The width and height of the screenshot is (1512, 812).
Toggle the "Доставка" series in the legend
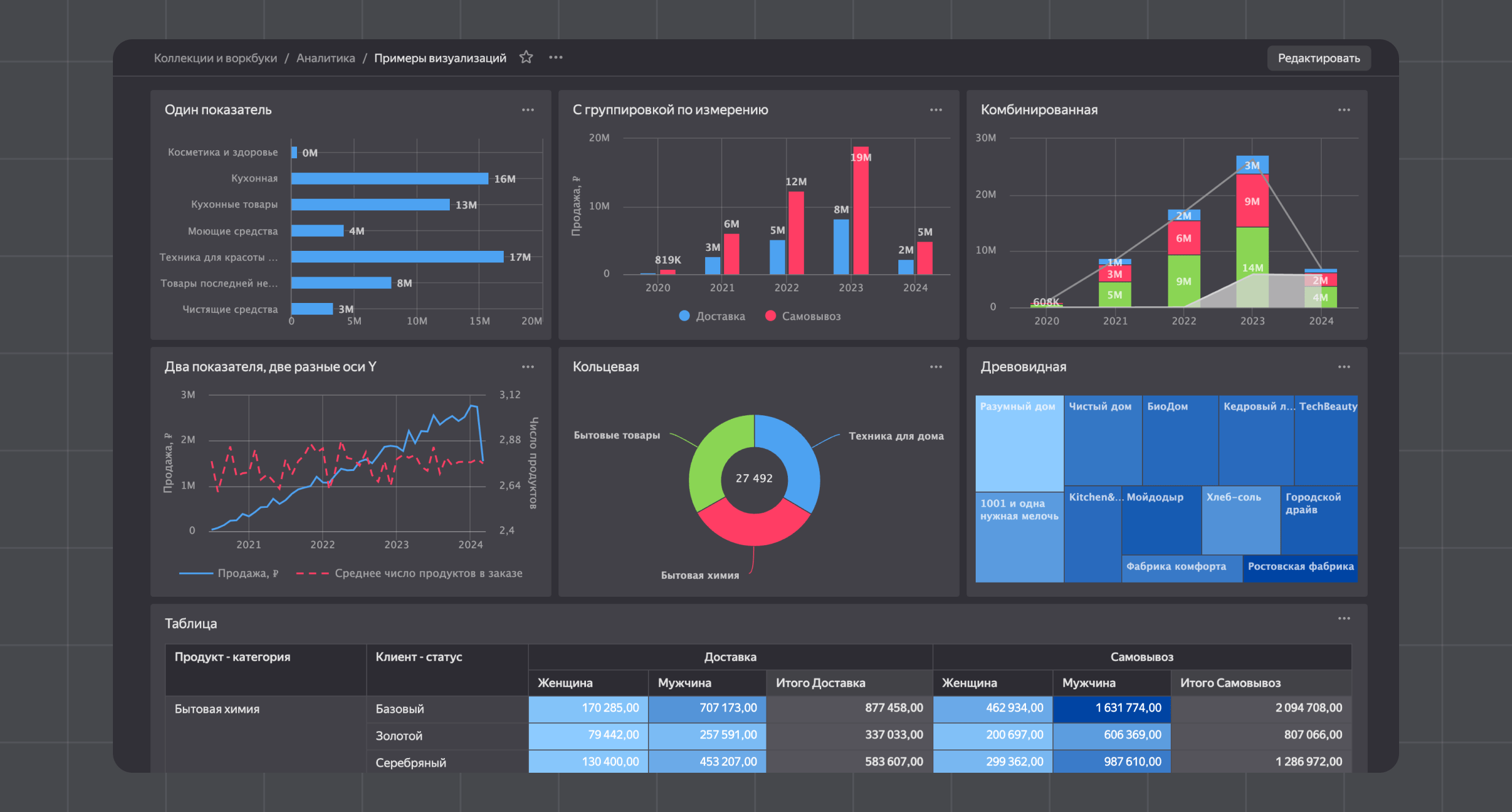click(712, 316)
